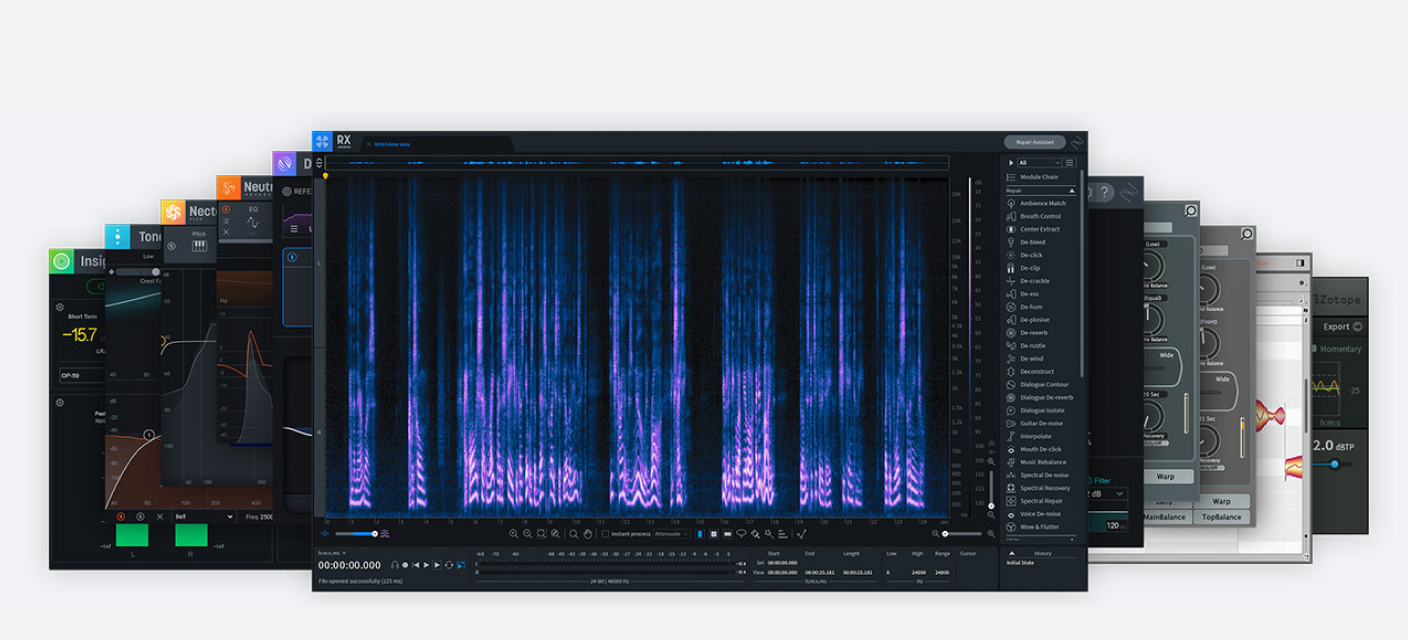The image size is (1408, 640).
Task: Collapse the Repair category
Action: click(1072, 190)
